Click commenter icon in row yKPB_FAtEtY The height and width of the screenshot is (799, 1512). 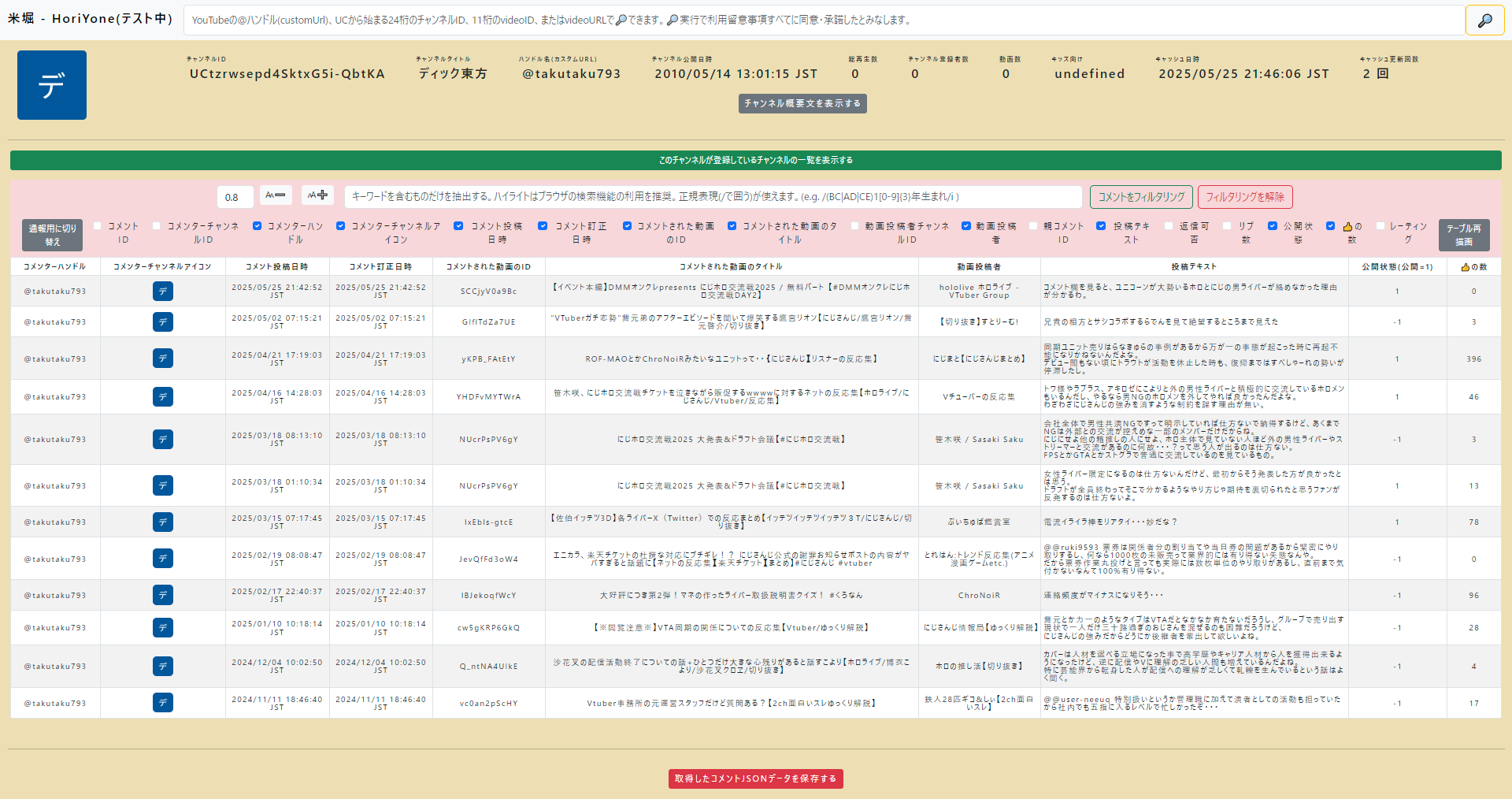pos(163,359)
